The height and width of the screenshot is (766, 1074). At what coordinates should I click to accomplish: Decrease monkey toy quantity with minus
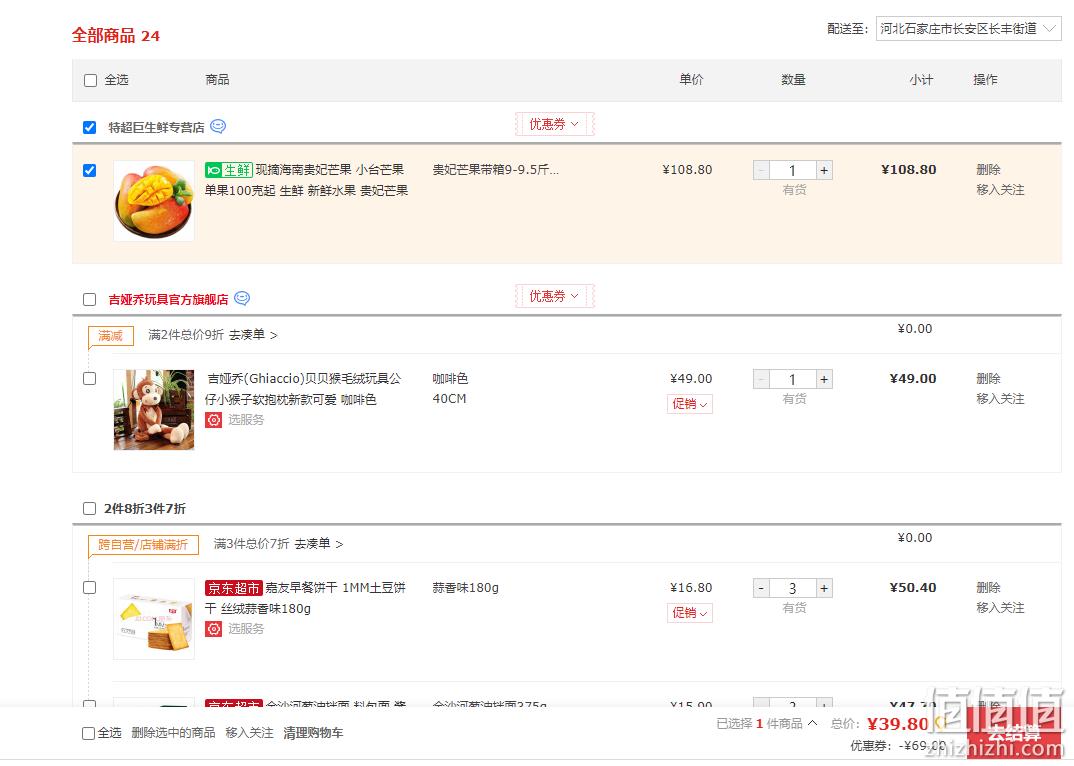pos(761,380)
